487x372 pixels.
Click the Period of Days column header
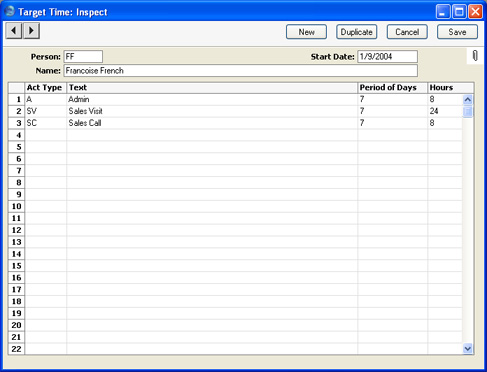393,88
